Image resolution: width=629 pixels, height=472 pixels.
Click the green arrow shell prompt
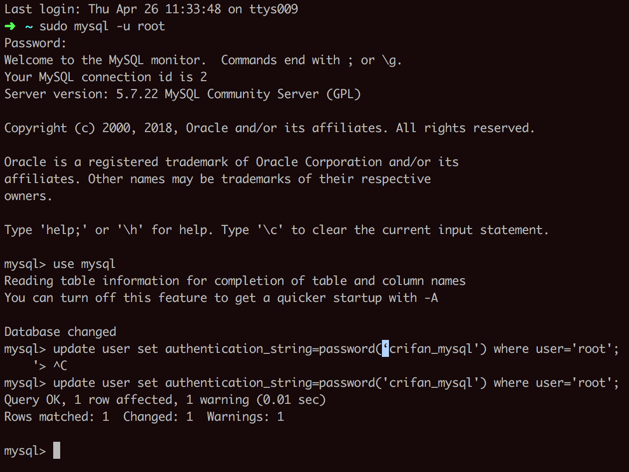pyautogui.click(x=10, y=26)
